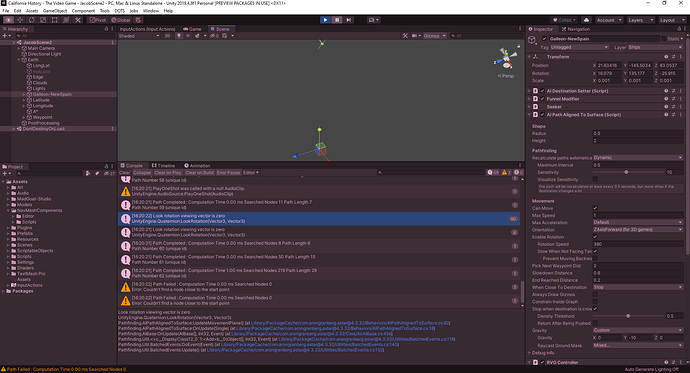Screen dimensions: 690x373
Task: Toggle Constrain Inside Graph checkbox
Action: tap(595, 301)
